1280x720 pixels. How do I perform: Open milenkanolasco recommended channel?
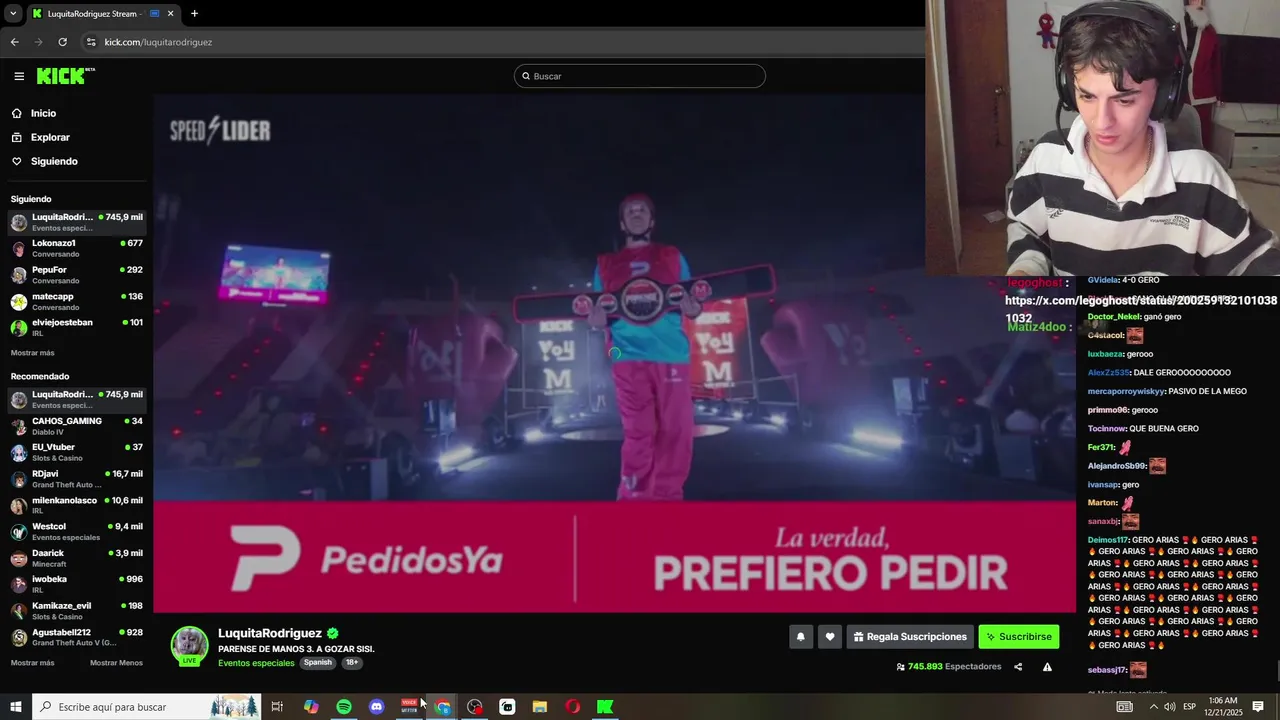coord(77,505)
